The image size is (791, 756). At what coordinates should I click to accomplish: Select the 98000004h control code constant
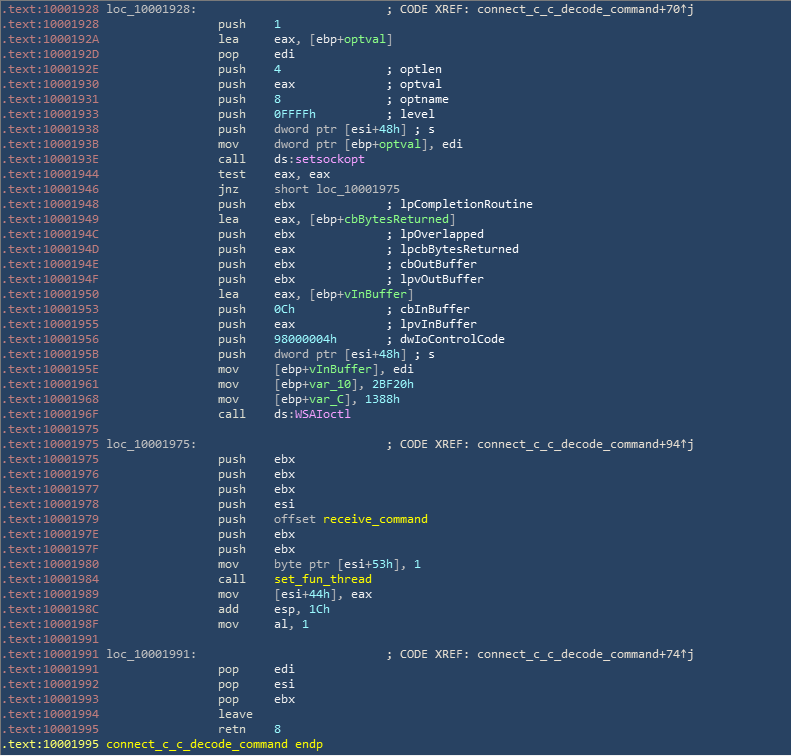(x=305, y=339)
